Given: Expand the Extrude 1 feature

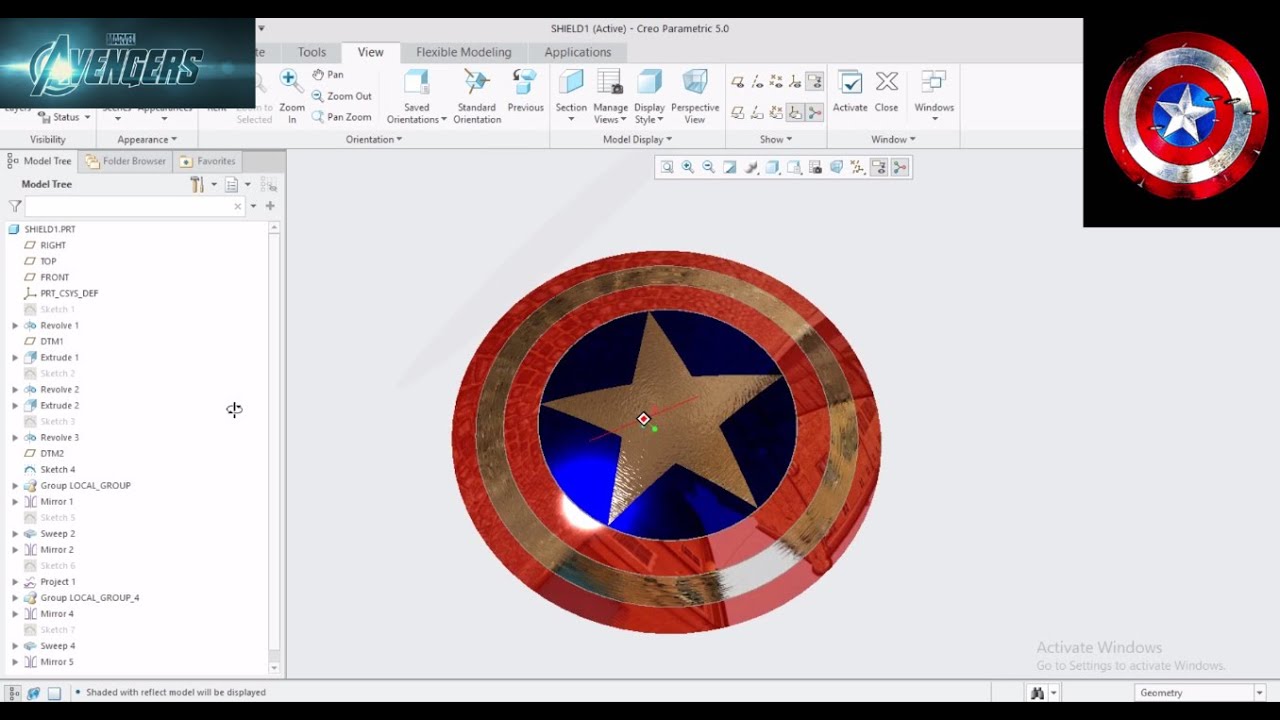Looking at the screenshot, I should tap(15, 358).
